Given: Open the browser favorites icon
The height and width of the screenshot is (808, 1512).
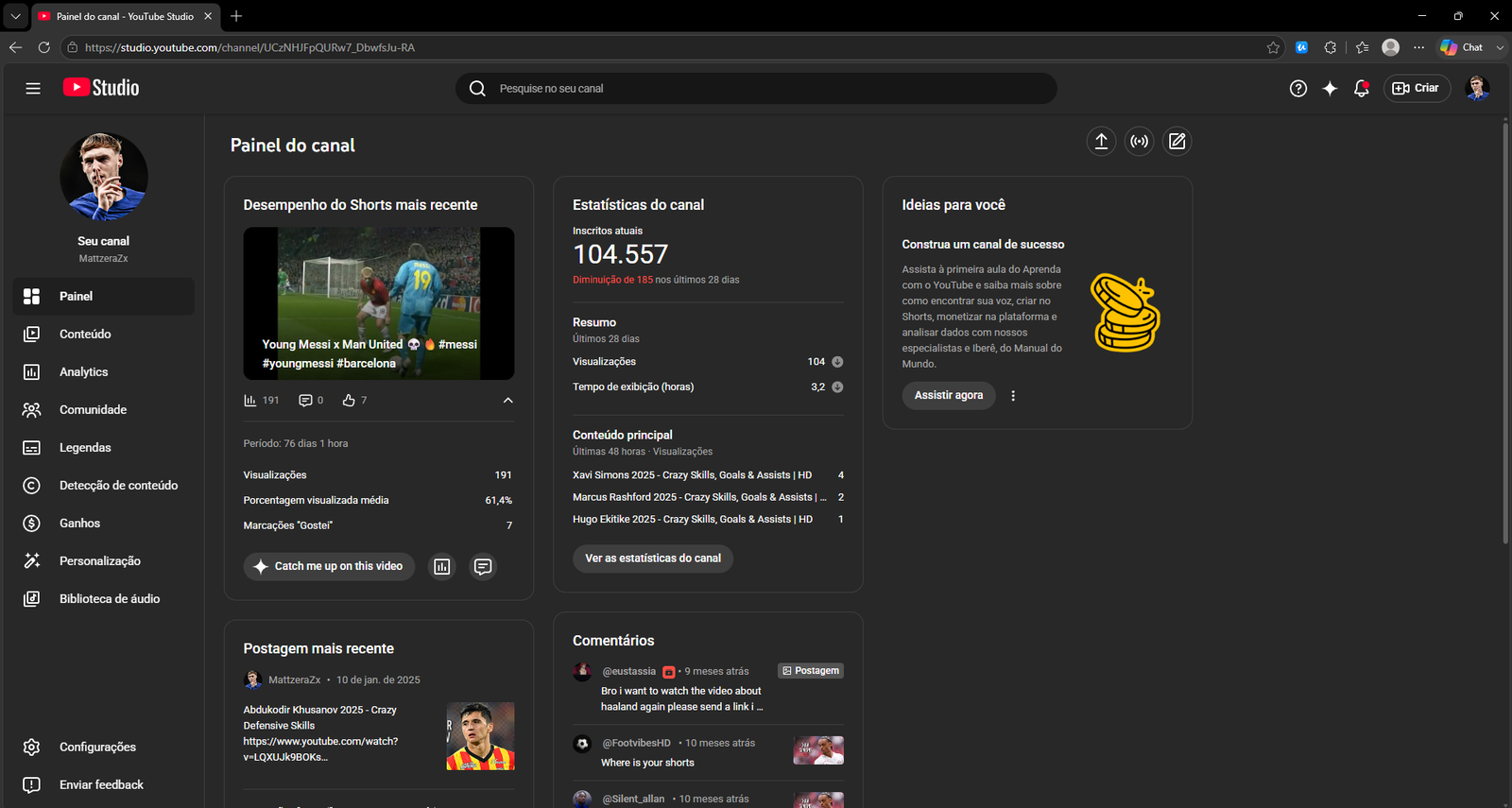Looking at the screenshot, I should [1362, 47].
